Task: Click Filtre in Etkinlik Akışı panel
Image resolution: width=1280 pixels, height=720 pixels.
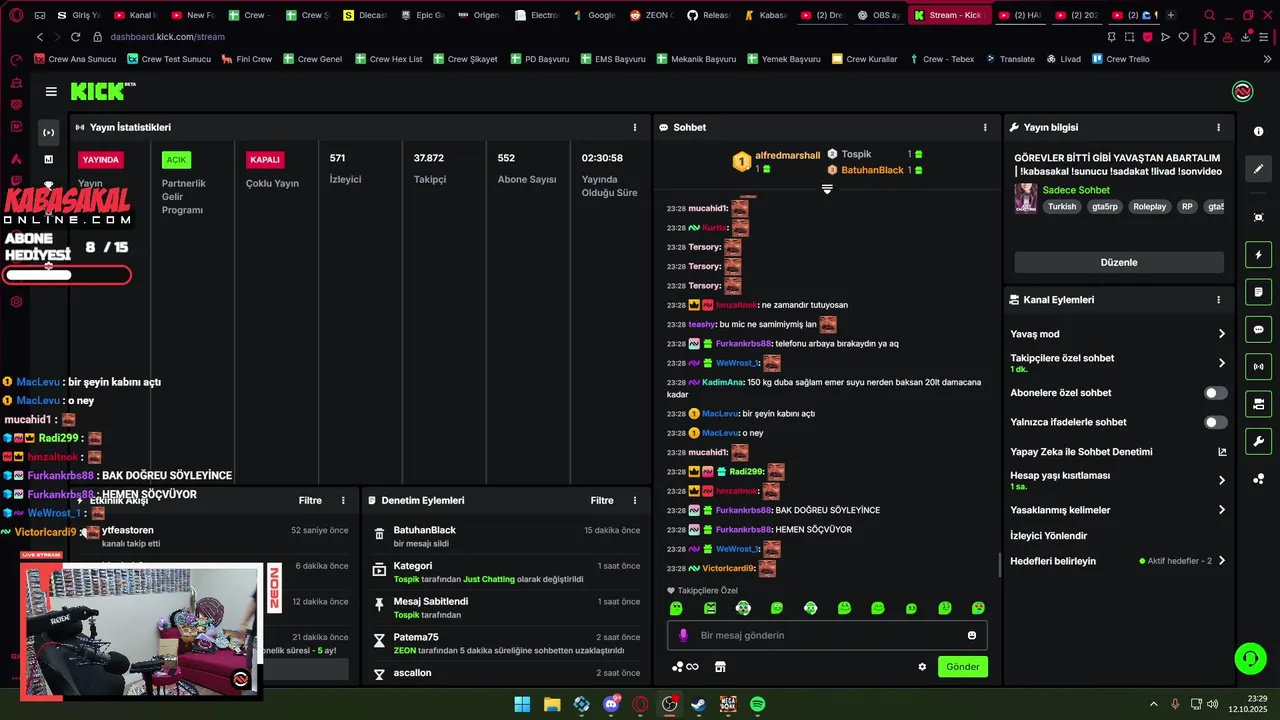Action: point(310,500)
